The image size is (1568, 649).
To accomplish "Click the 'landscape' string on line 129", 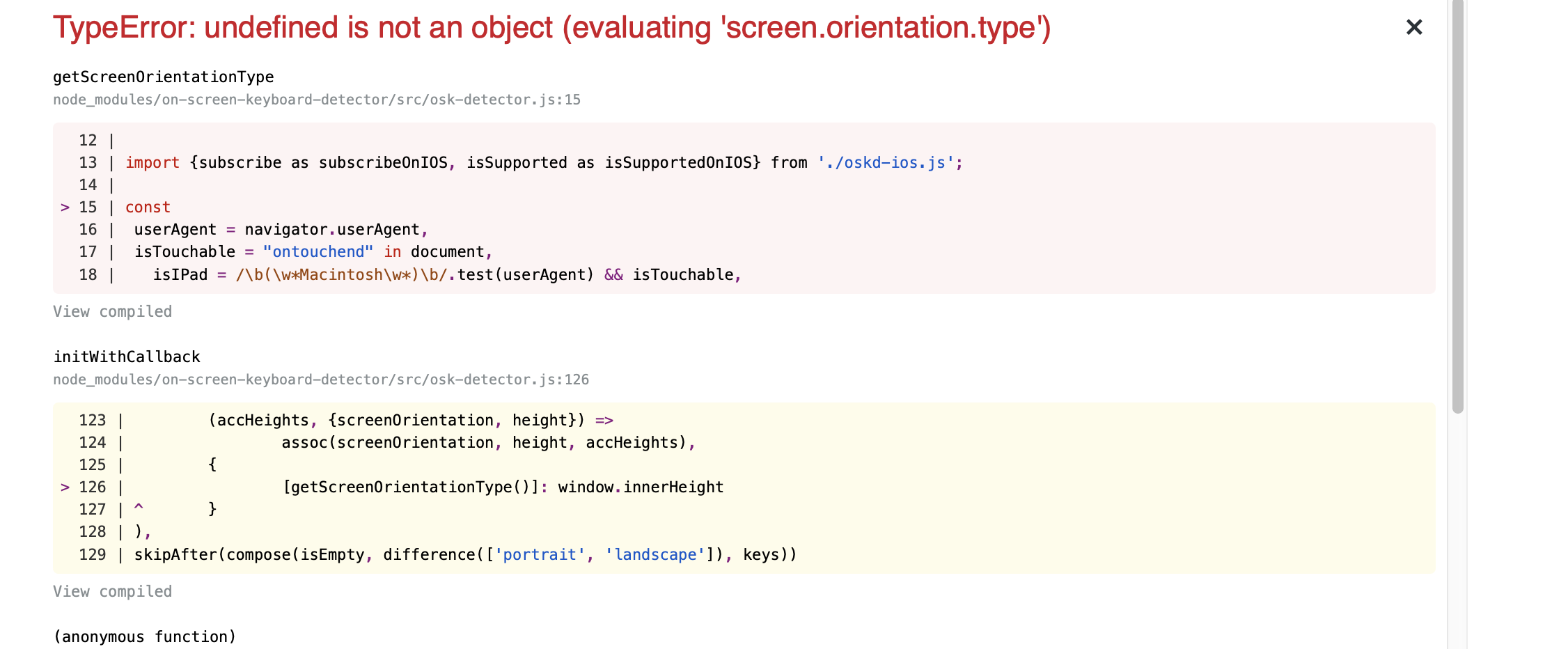I will [655, 554].
